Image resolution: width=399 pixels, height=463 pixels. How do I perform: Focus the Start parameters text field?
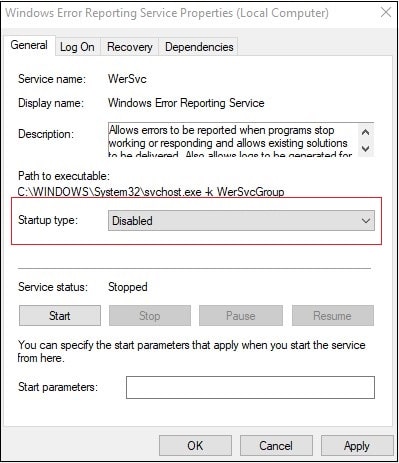[250, 387]
